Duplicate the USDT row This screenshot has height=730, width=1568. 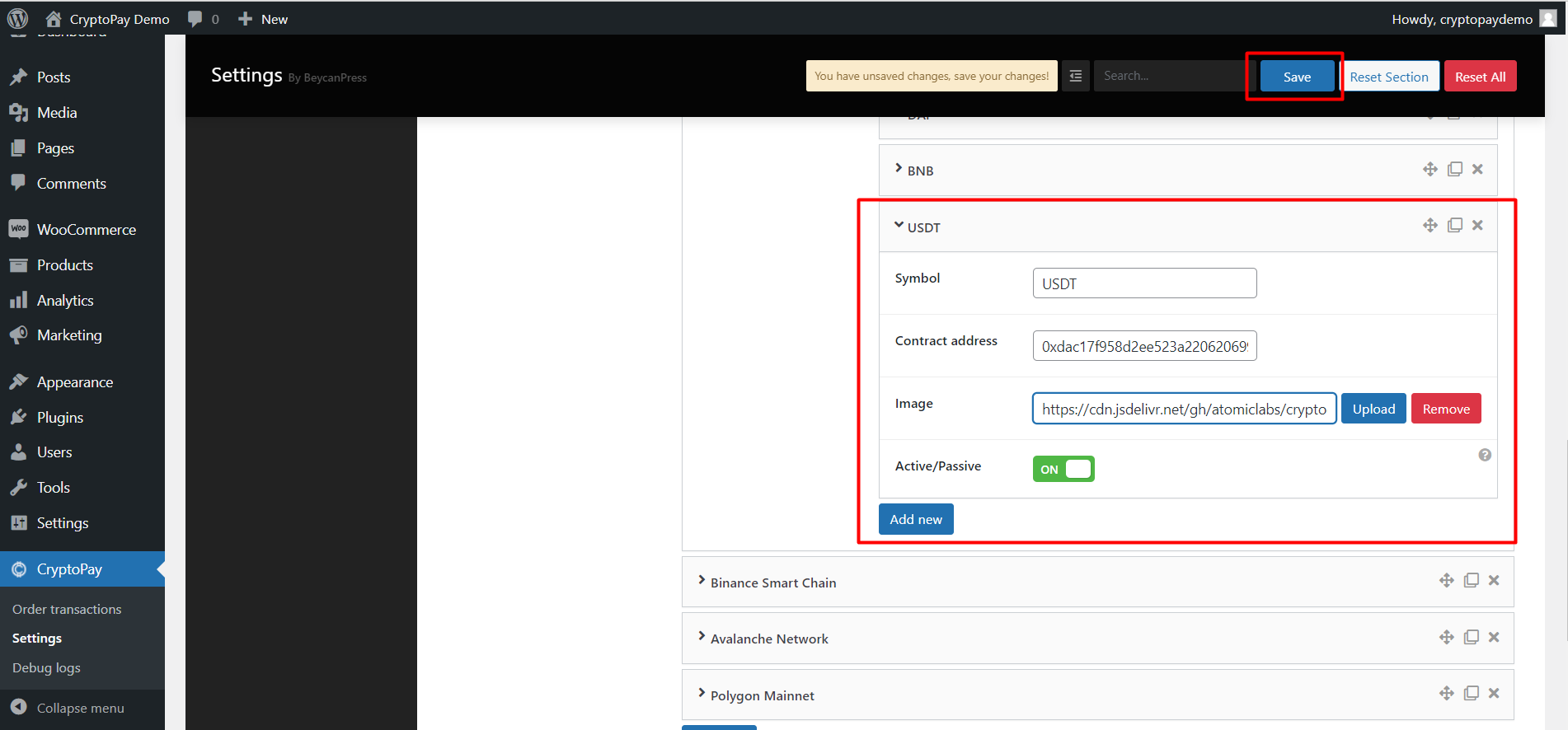[x=1455, y=225]
